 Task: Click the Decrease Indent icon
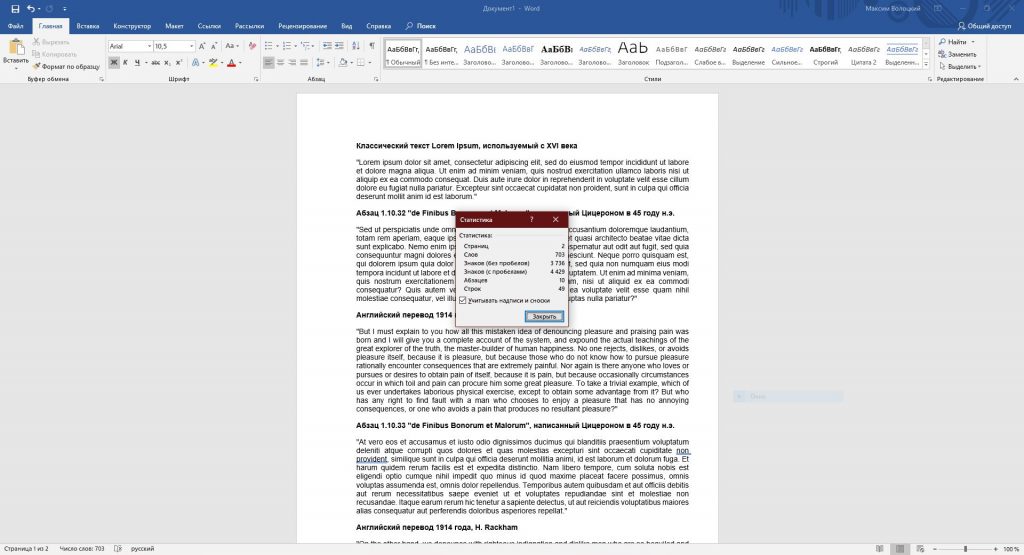pos(327,46)
